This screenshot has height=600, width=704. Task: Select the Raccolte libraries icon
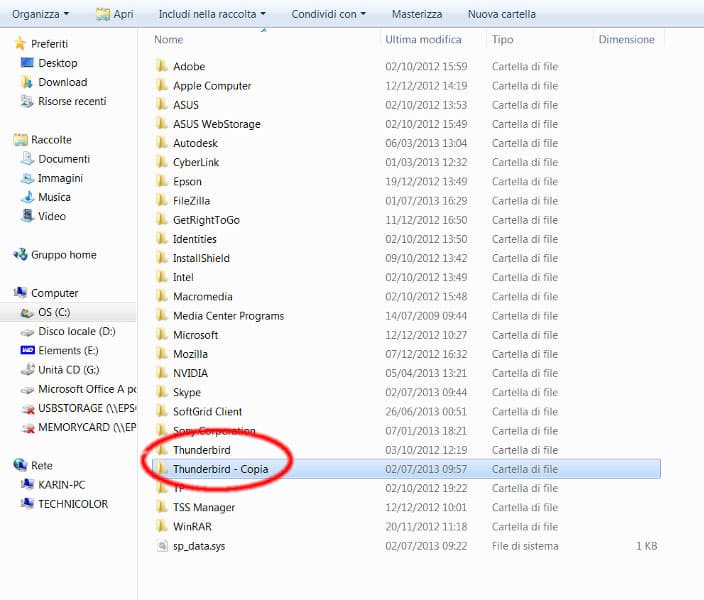click(x=20, y=140)
